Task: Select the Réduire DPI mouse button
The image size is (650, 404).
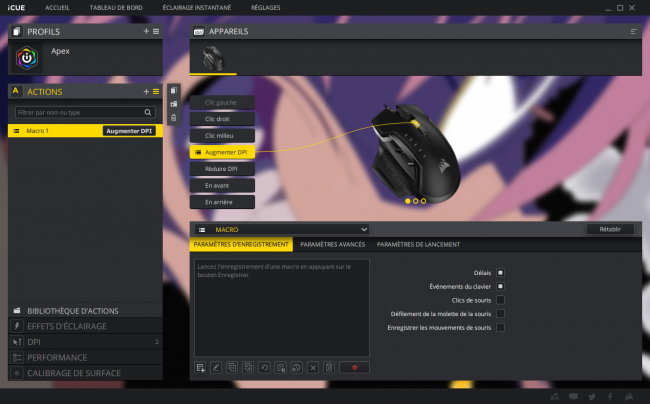Action: point(222,169)
